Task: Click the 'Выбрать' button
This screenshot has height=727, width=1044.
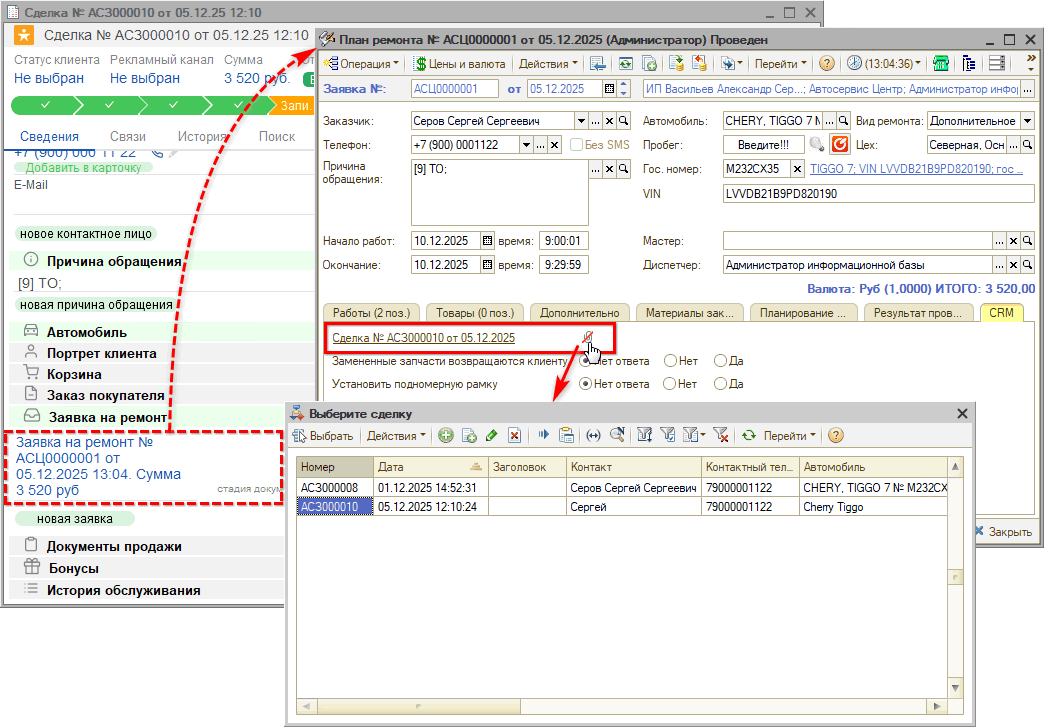Action: pos(322,435)
